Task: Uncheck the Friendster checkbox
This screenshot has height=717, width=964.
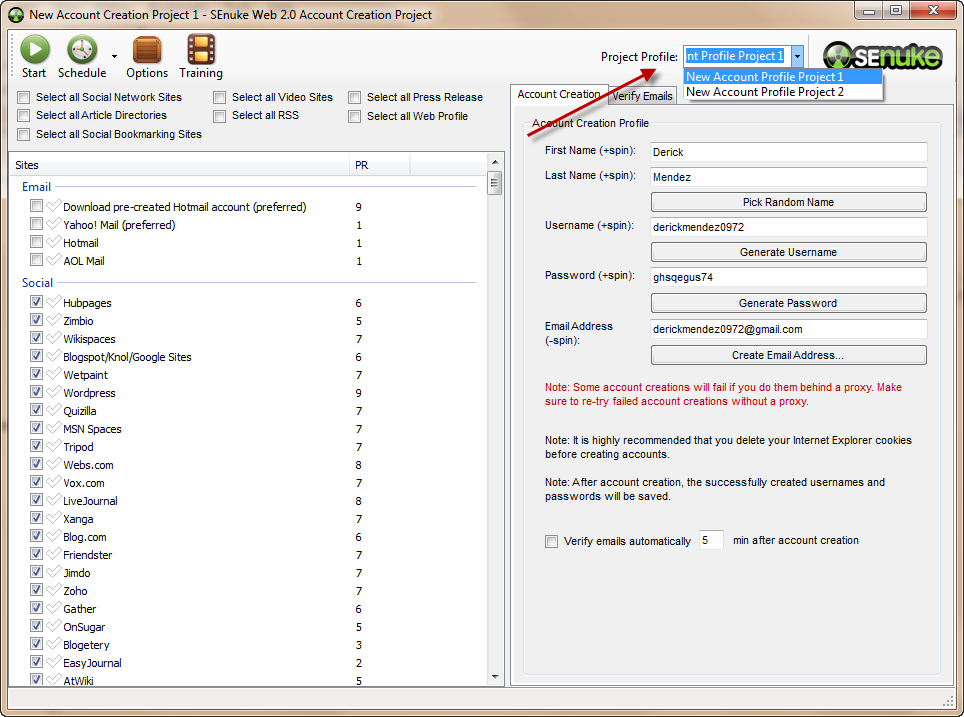Action: point(36,553)
